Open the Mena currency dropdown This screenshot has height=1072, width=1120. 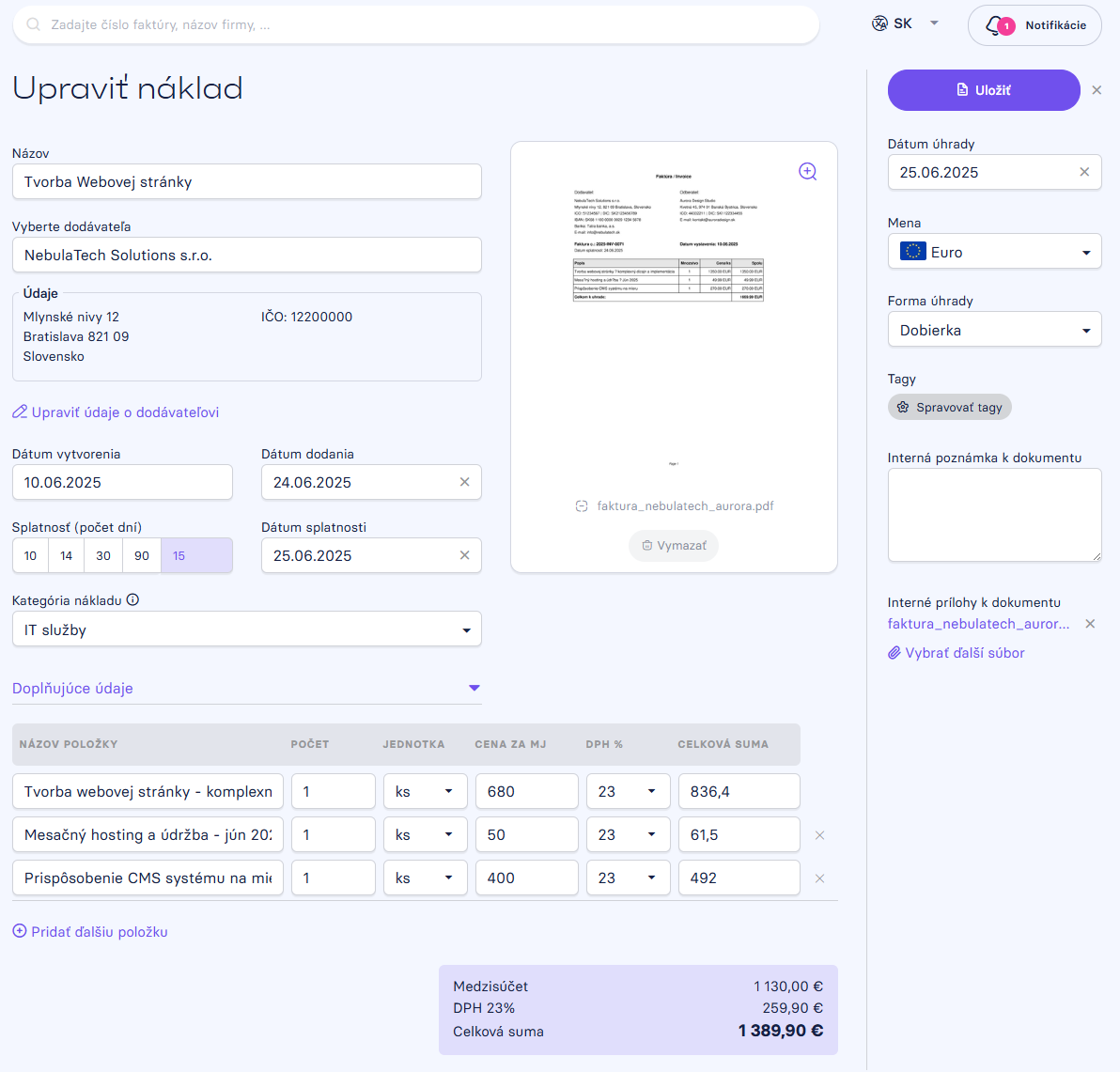pos(994,252)
